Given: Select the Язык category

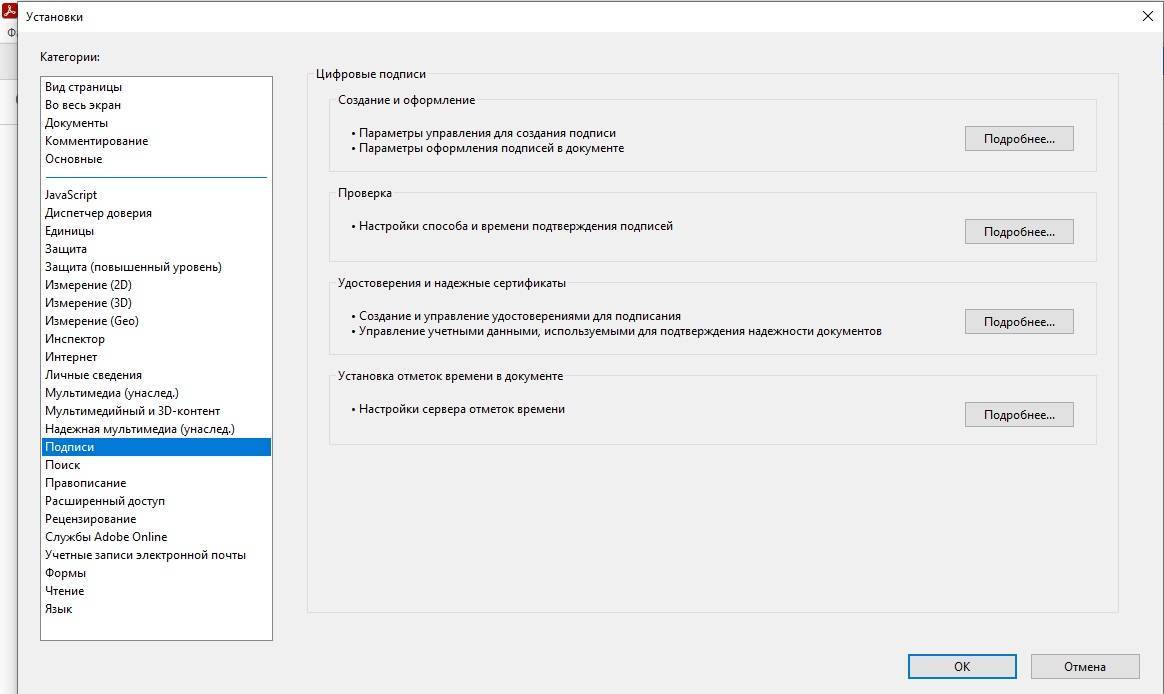Looking at the screenshot, I should click(x=58, y=609).
